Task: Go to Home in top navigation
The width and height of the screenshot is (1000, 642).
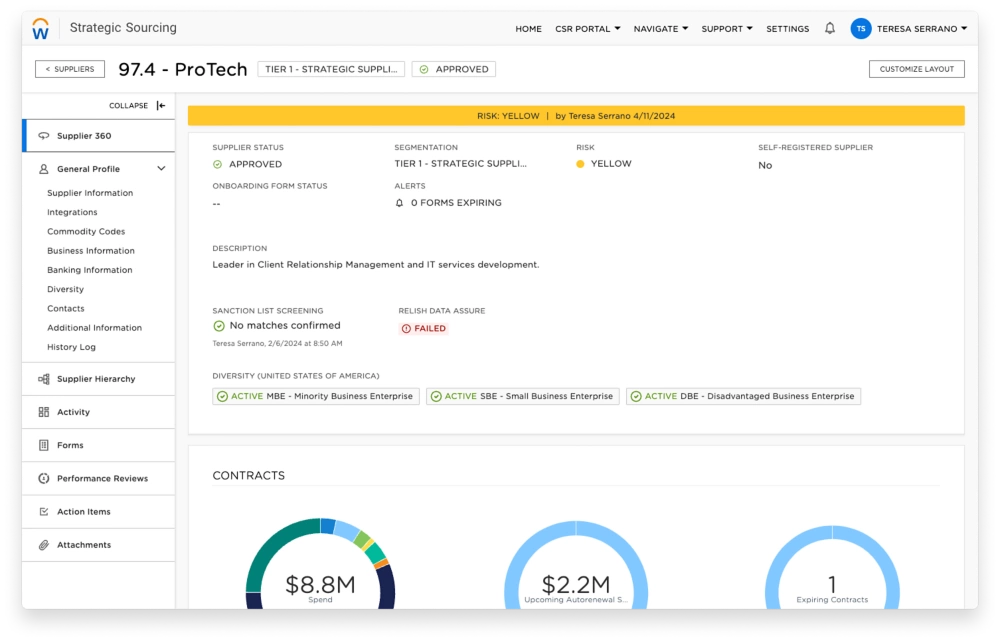Action: click(x=528, y=29)
